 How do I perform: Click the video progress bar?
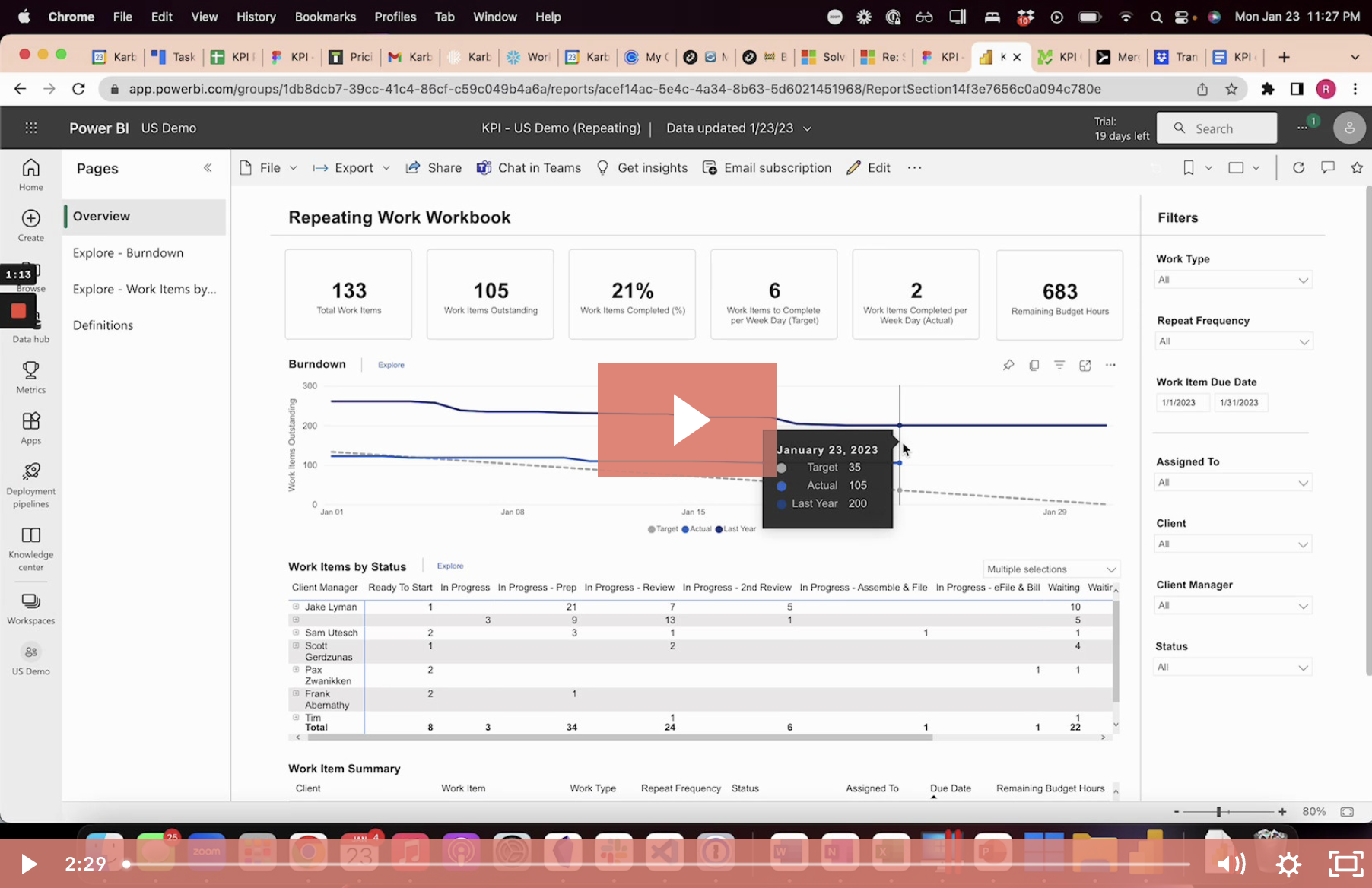click(x=658, y=864)
